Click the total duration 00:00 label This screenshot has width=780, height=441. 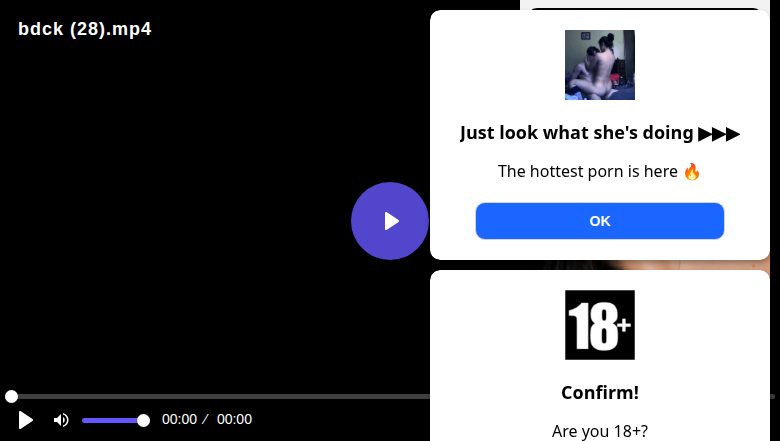click(234, 419)
